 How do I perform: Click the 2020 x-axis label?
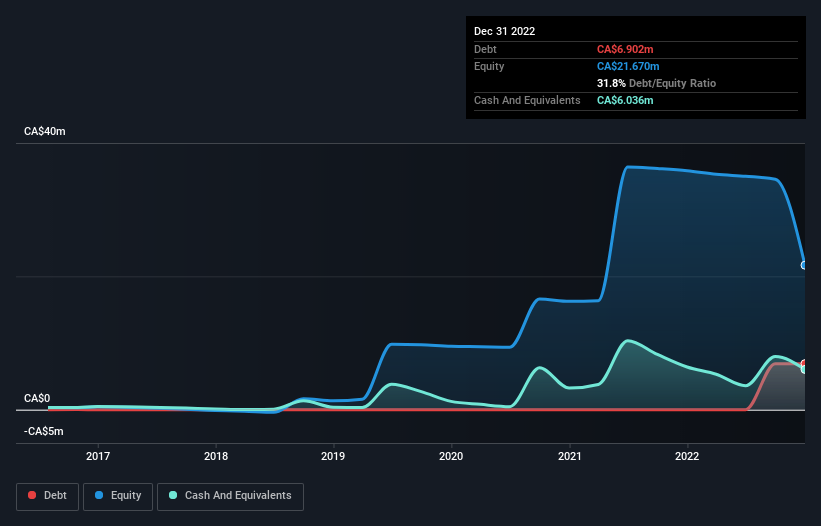451,456
